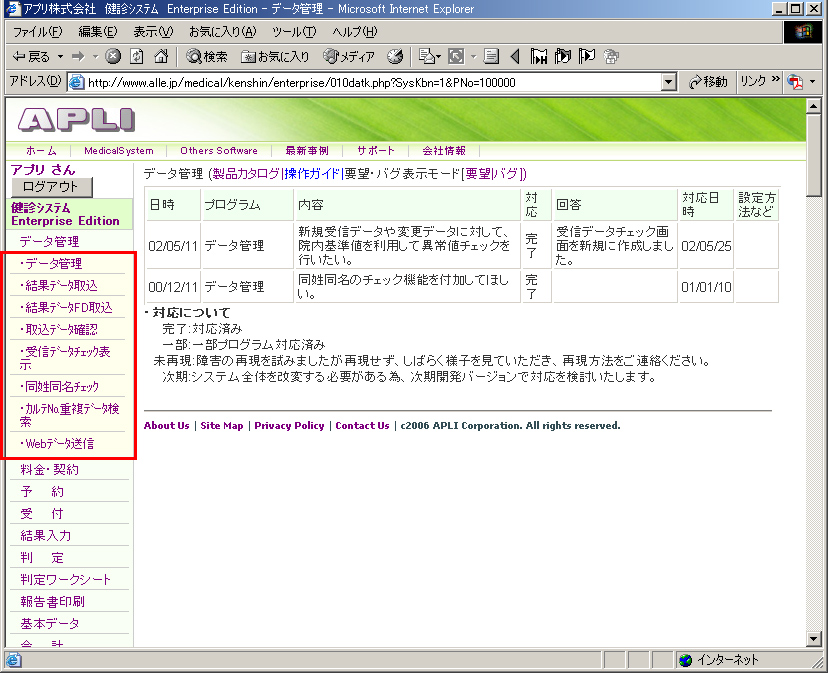Open the 表示(V) menu
The image size is (828, 673).
click(153, 32)
